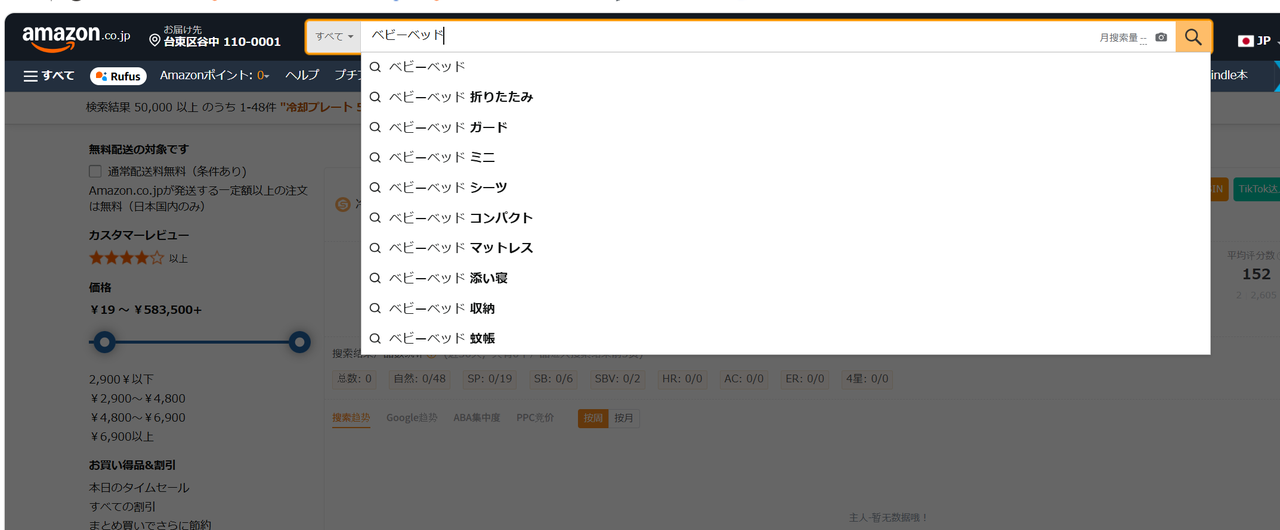Click the 自然: 0/48 stat badge
Image resolution: width=1280 pixels, height=530 pixels.
coord(420,379)
